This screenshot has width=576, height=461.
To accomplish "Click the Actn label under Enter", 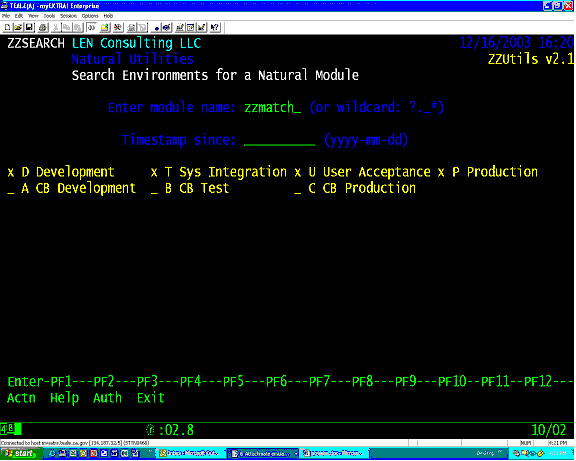I will tap(21, 398).
